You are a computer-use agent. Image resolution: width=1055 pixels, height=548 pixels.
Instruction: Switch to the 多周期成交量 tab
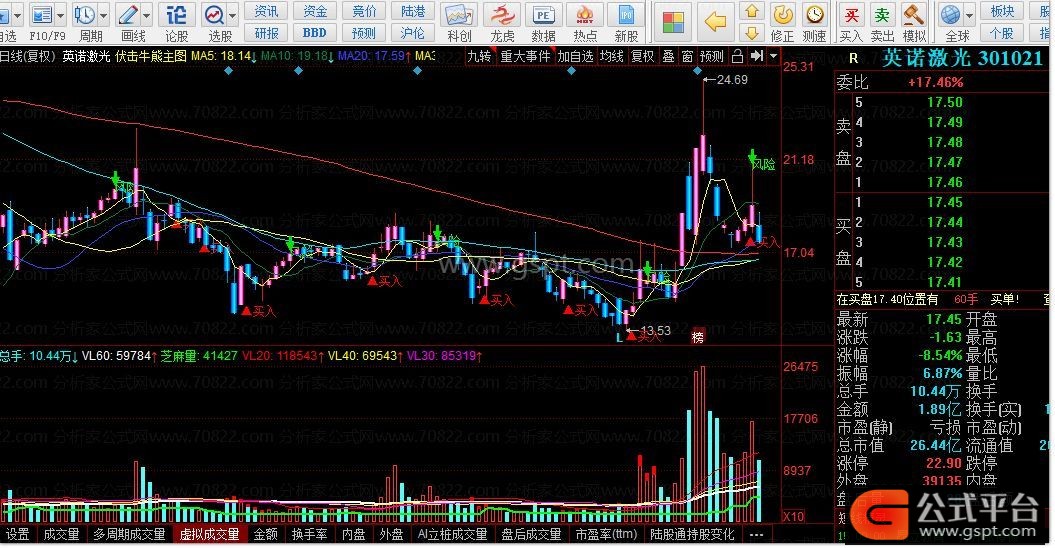(x=129, y=535)
